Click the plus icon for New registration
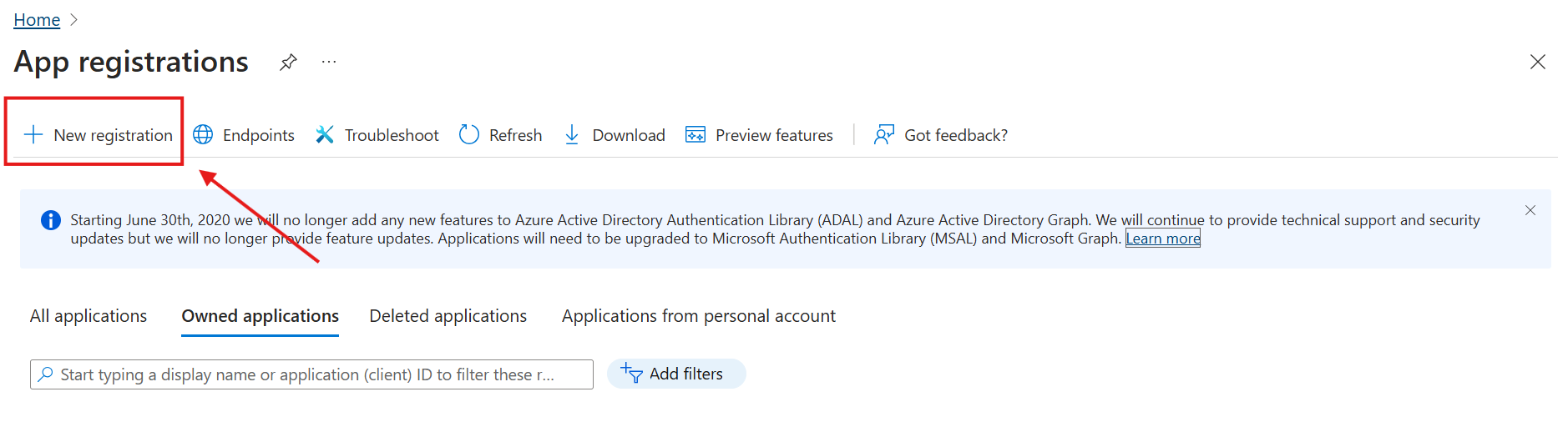 (33, 134)
